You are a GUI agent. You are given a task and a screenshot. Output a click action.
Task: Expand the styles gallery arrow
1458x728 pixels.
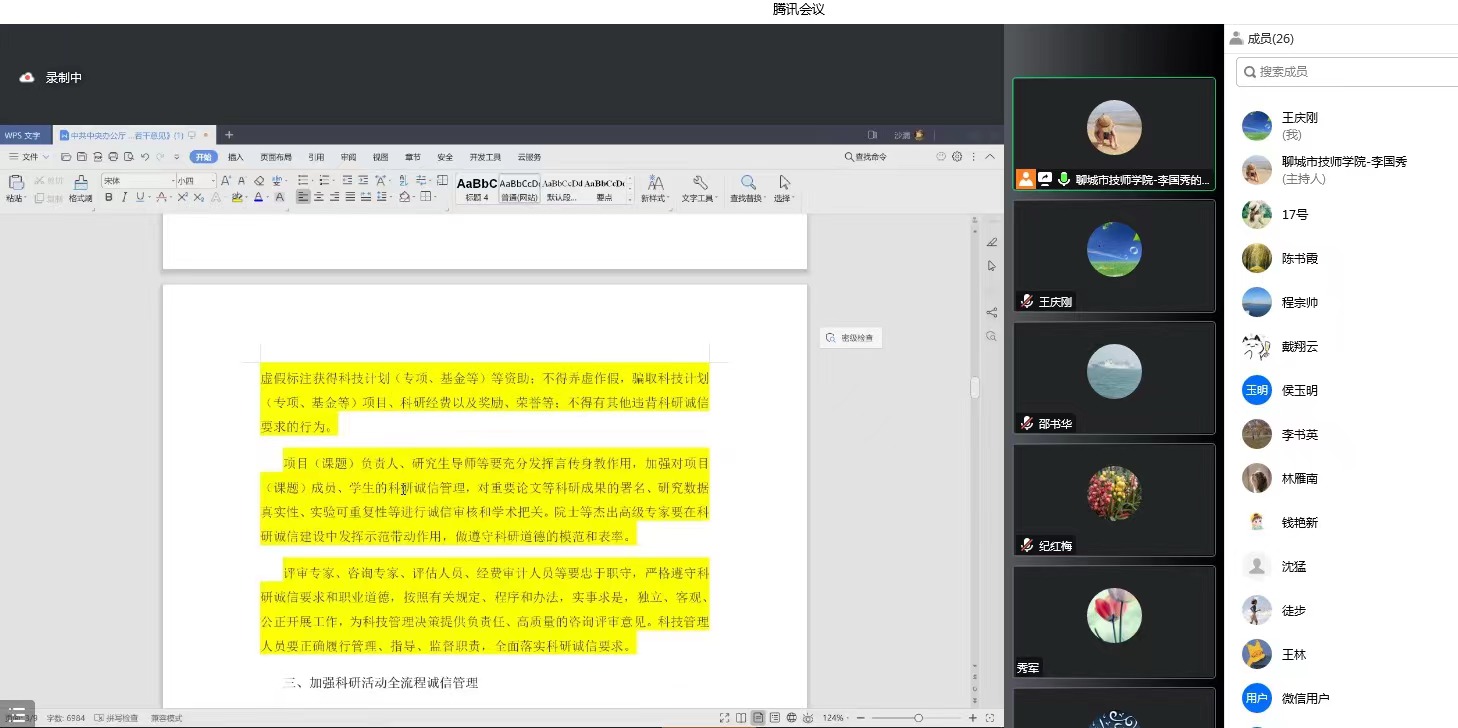click(x=631, y=197)
